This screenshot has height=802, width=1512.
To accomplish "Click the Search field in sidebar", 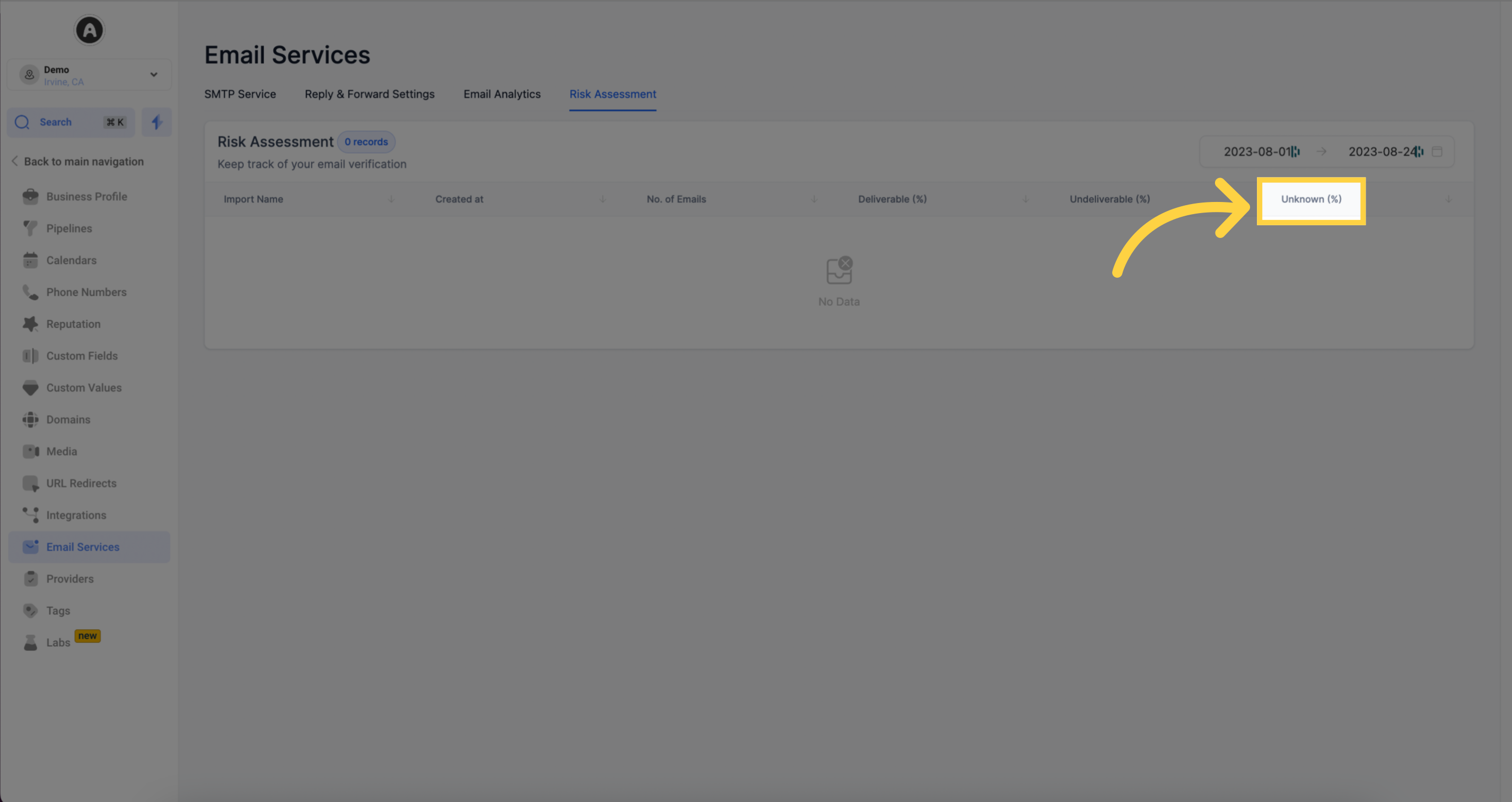I will pos(71,122).
